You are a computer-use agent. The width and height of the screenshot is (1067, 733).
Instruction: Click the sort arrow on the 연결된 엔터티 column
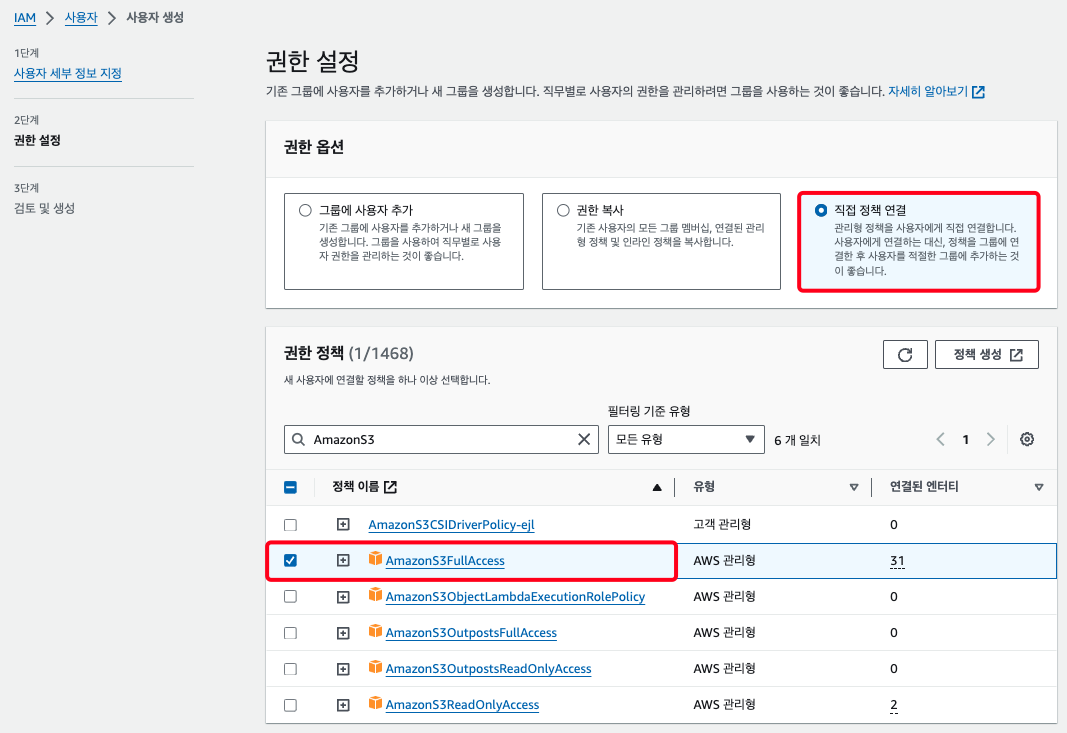coord(1039,488)
